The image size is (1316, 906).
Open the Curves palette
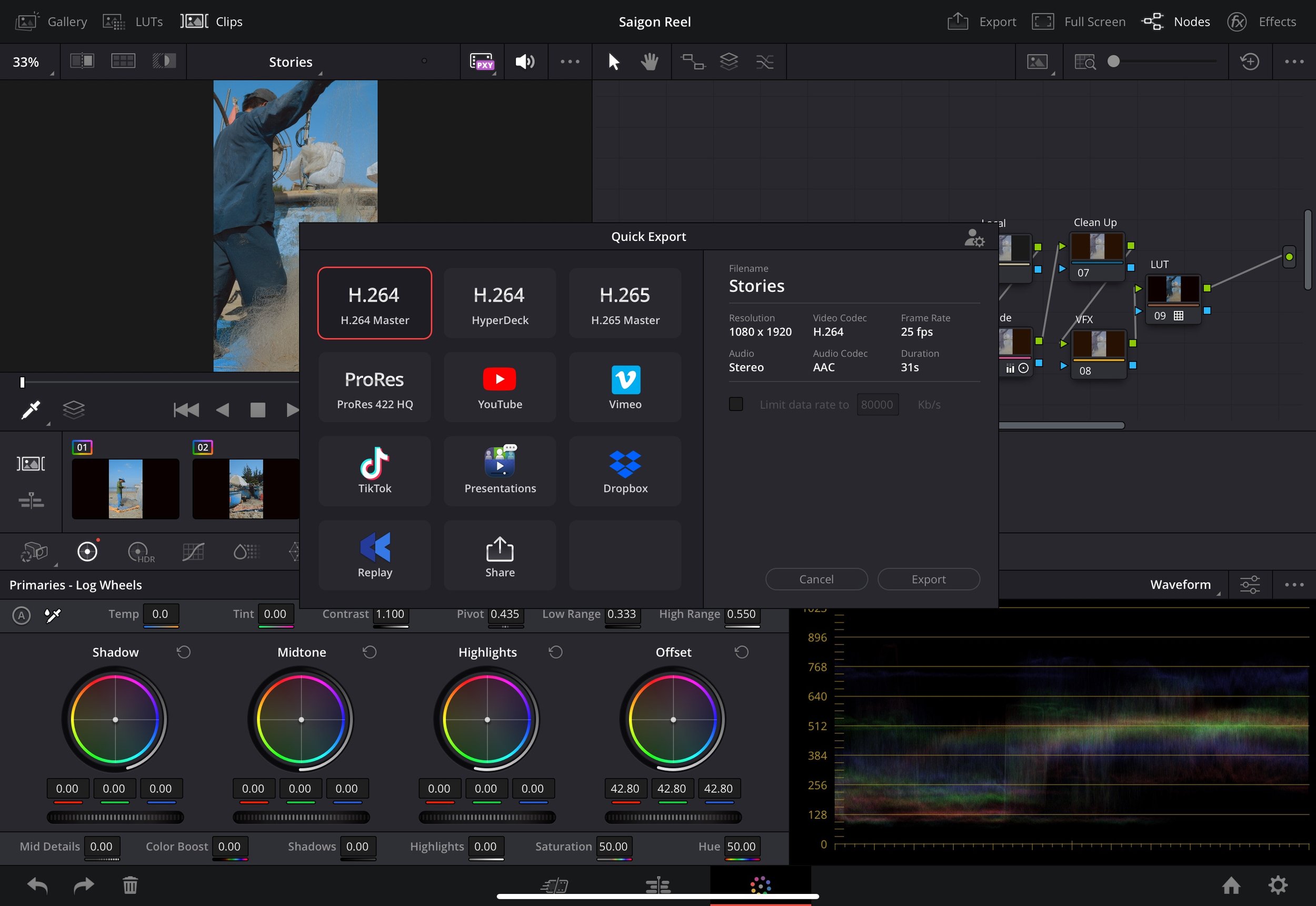[x=193, y=552]
